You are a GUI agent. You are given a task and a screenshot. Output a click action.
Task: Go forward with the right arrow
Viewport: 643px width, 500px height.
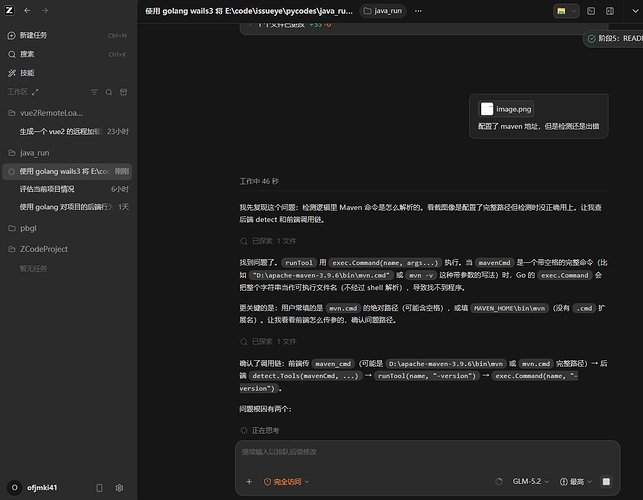[45, 11]
